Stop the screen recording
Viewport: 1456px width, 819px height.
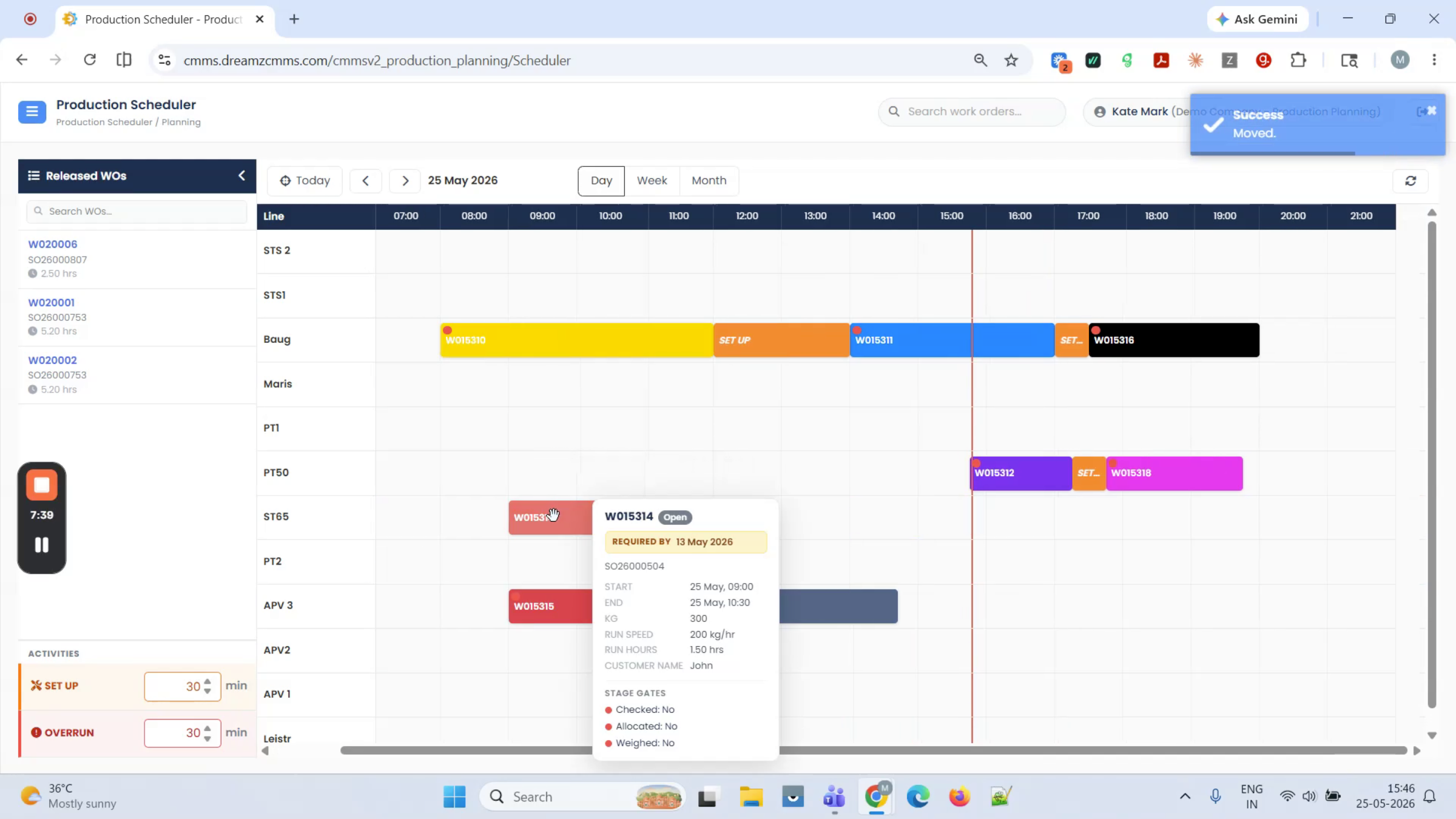click(x=42, y=485)
